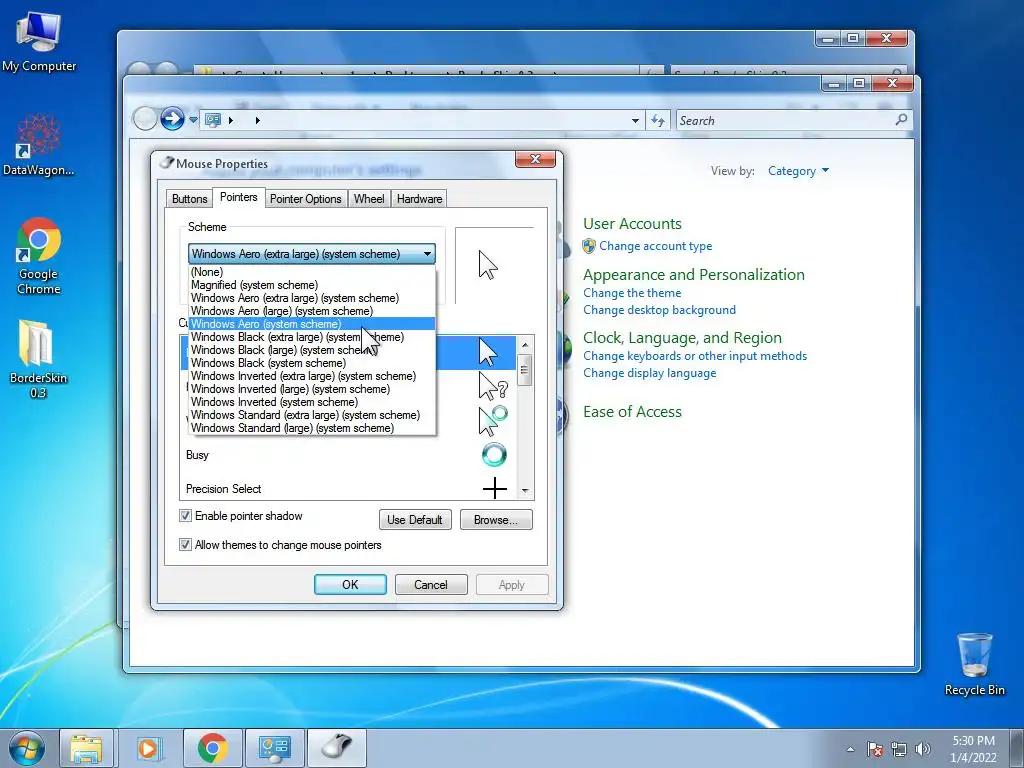1024x768 pixels.
Task: Open the Ease of Access category
Action: click(632, 412)
